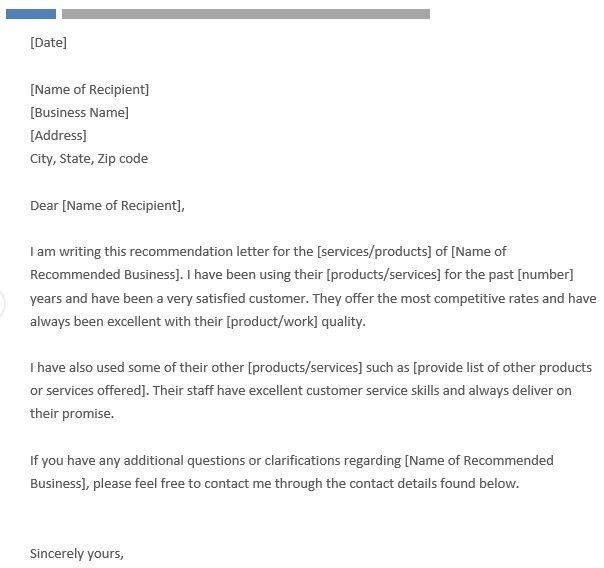Click the partial circle on left edge
The width and height of the screenshot is (604, 568).
(3, 303)
